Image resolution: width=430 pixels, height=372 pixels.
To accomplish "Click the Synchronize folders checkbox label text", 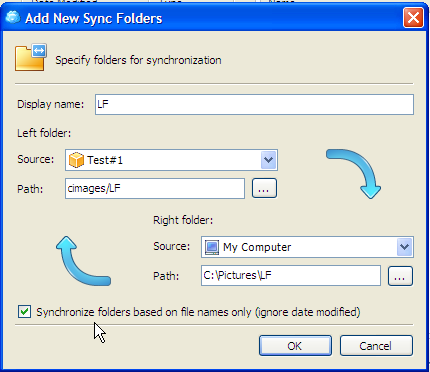I will [x=198, y=312].
